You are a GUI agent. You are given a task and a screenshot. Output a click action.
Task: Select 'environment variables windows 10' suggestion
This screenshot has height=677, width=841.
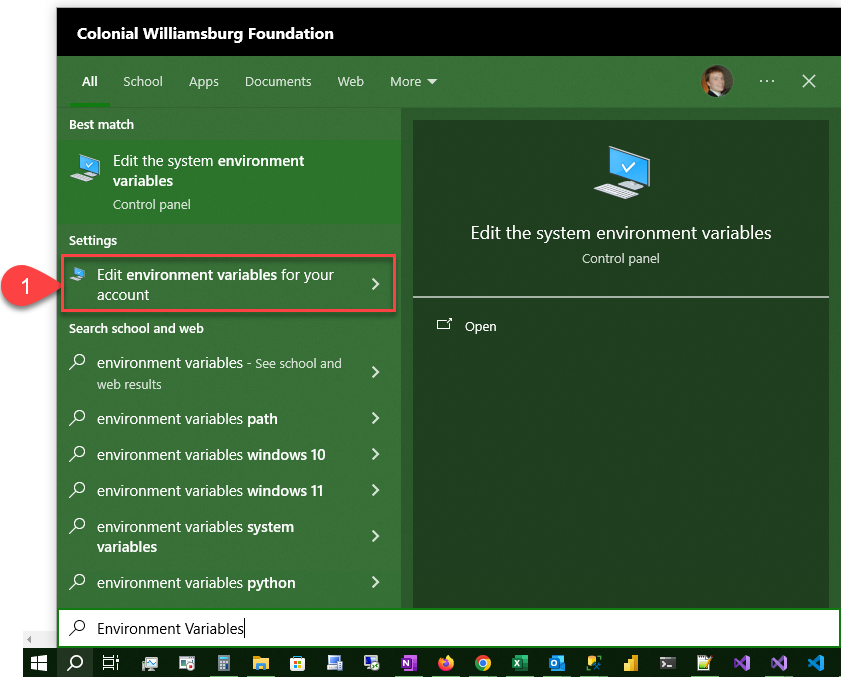(211, 454)
